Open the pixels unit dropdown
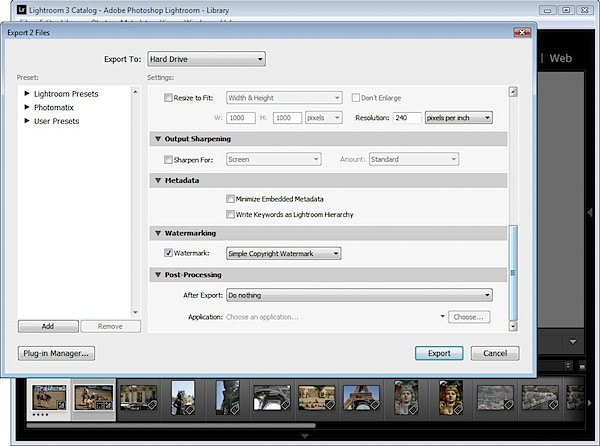 click(x=323, y=118)
